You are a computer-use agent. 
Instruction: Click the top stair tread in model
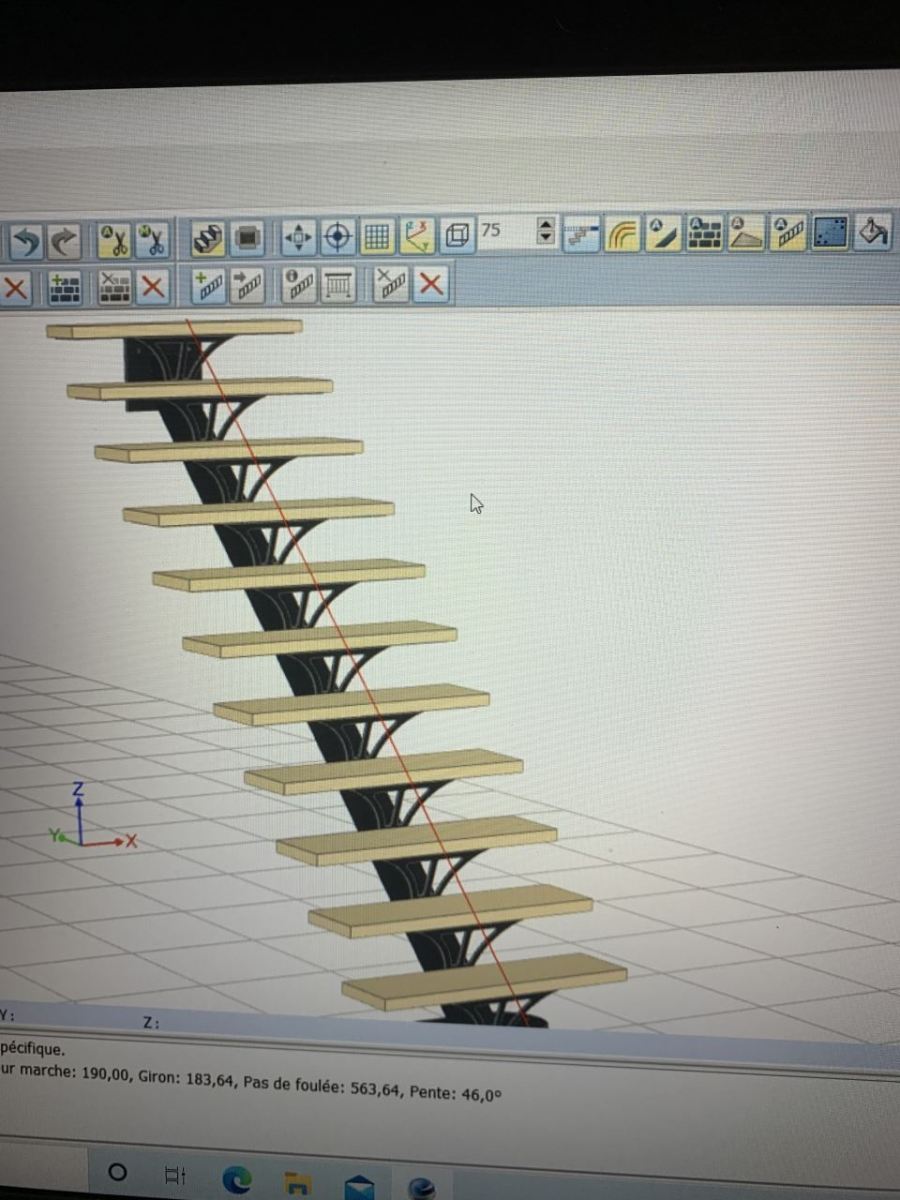click(175, 328)
